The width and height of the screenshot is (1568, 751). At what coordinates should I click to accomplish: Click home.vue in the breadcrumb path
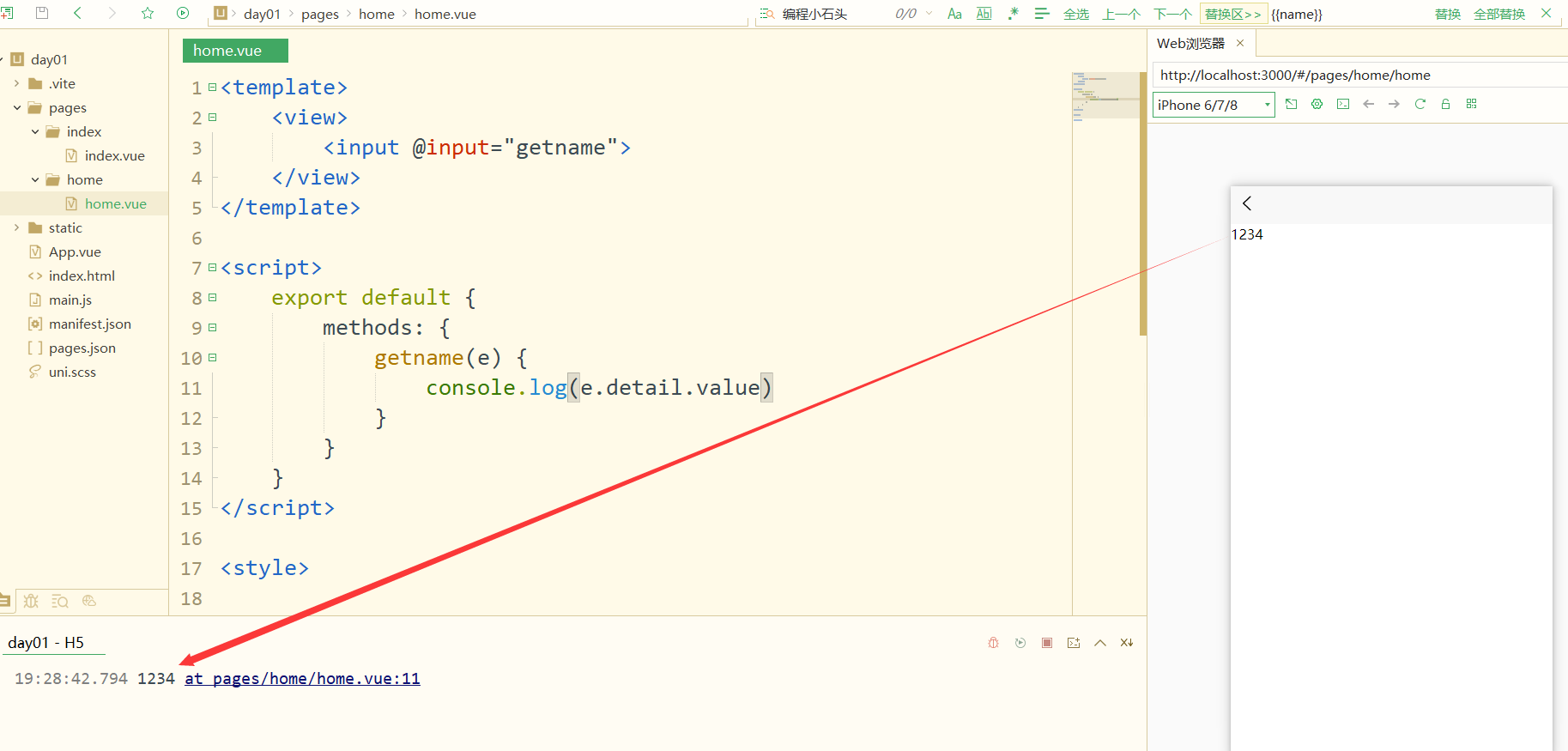click(445, 14)
